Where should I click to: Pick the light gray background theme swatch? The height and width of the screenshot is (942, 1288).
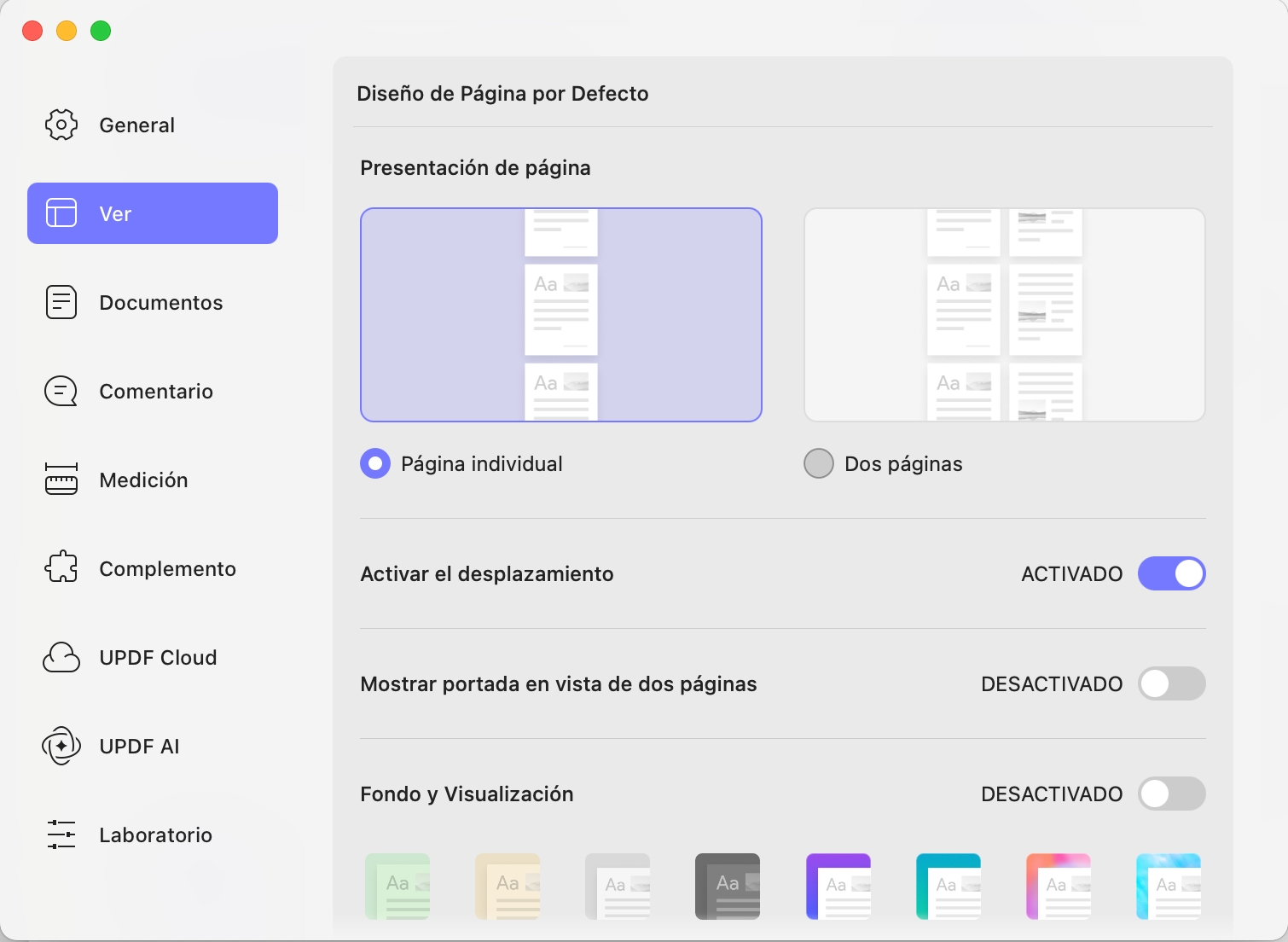coord(618,887)
